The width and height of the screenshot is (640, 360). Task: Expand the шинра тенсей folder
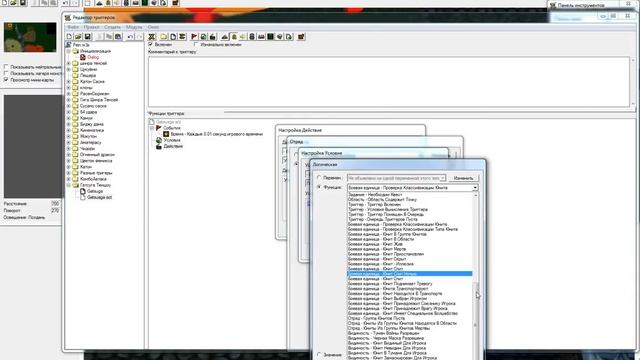pos(69,63)
